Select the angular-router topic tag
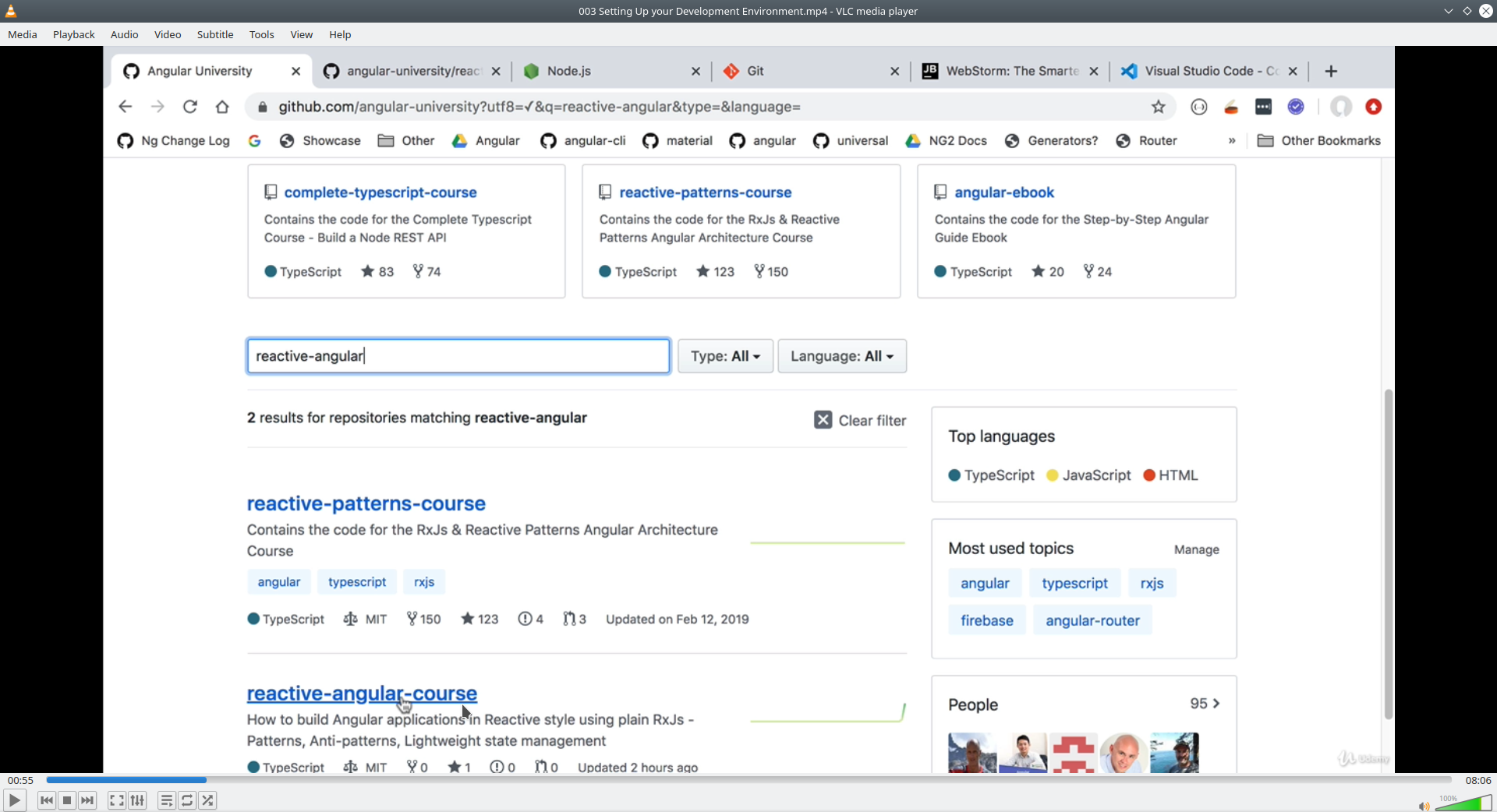Screen dimensions: 1497x812 [1092, 620]
